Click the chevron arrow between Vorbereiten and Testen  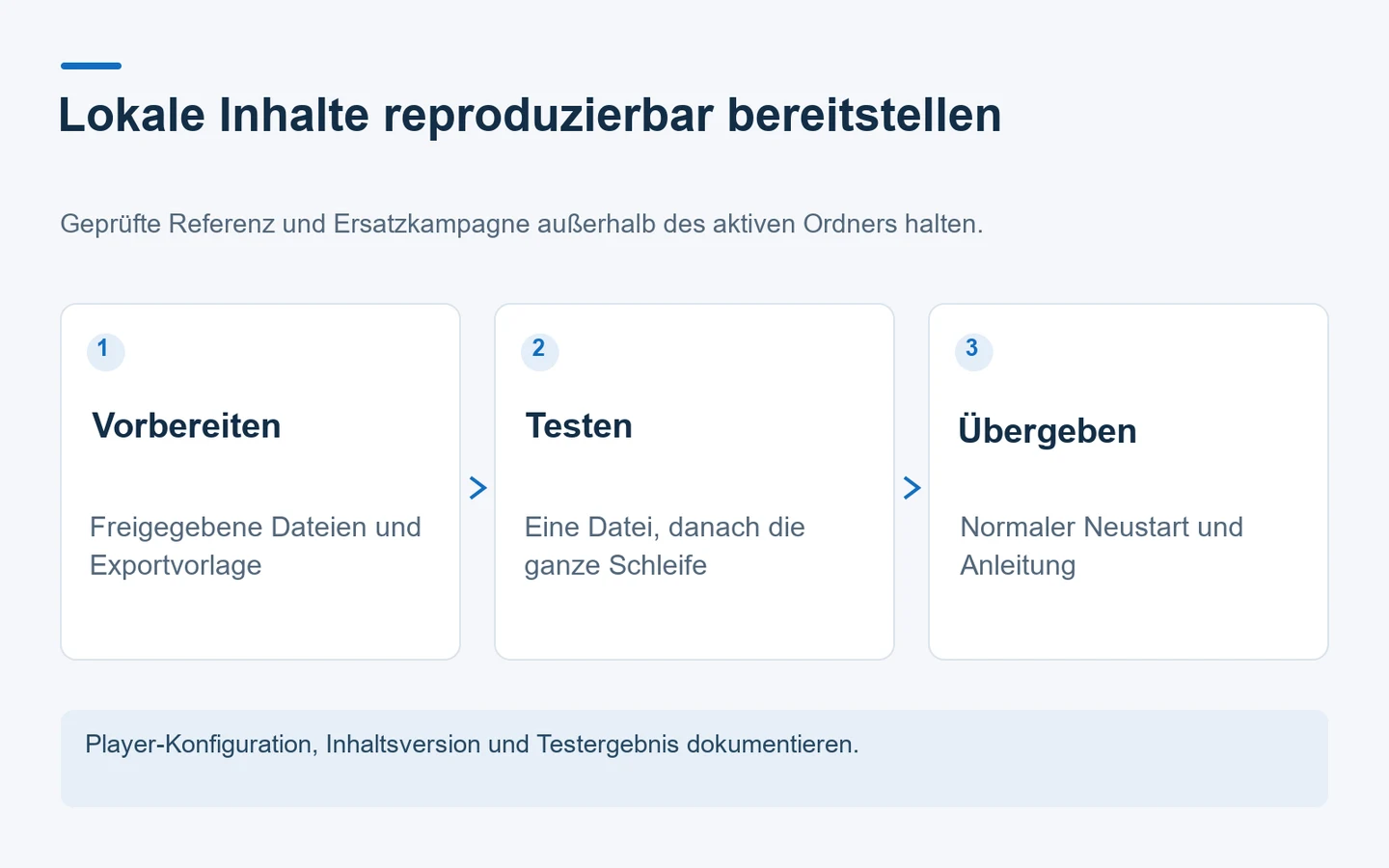(x=477, y=488)
